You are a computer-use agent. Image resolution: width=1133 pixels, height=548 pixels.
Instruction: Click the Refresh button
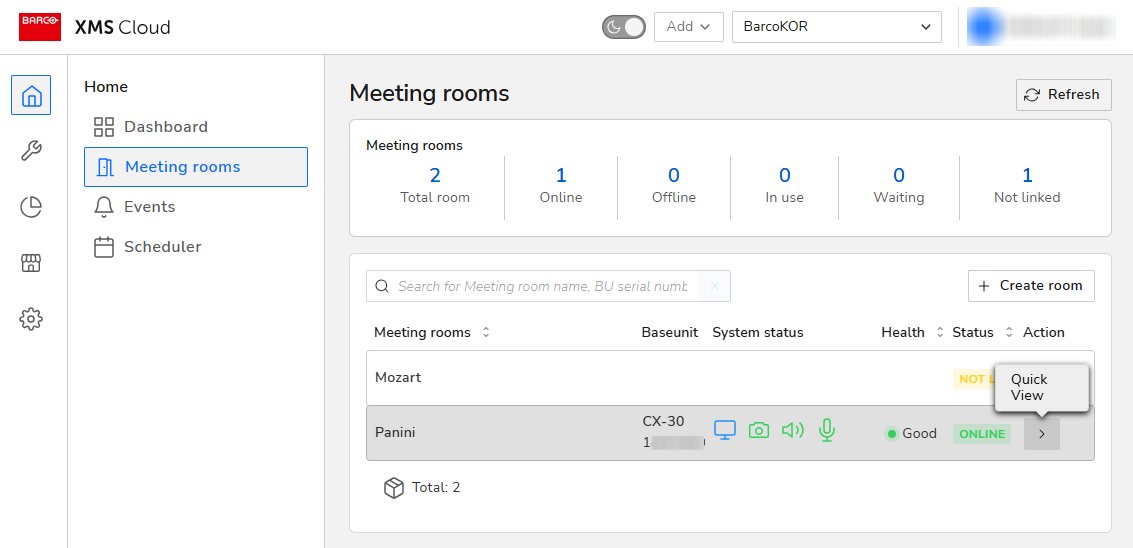tap(1063, 94)
